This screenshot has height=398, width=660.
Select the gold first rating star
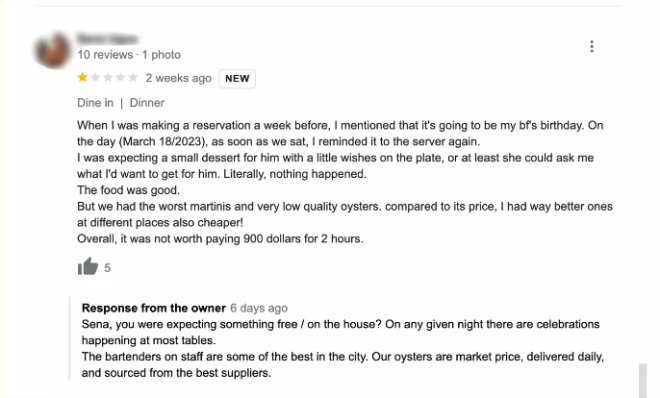pos(82,77)
